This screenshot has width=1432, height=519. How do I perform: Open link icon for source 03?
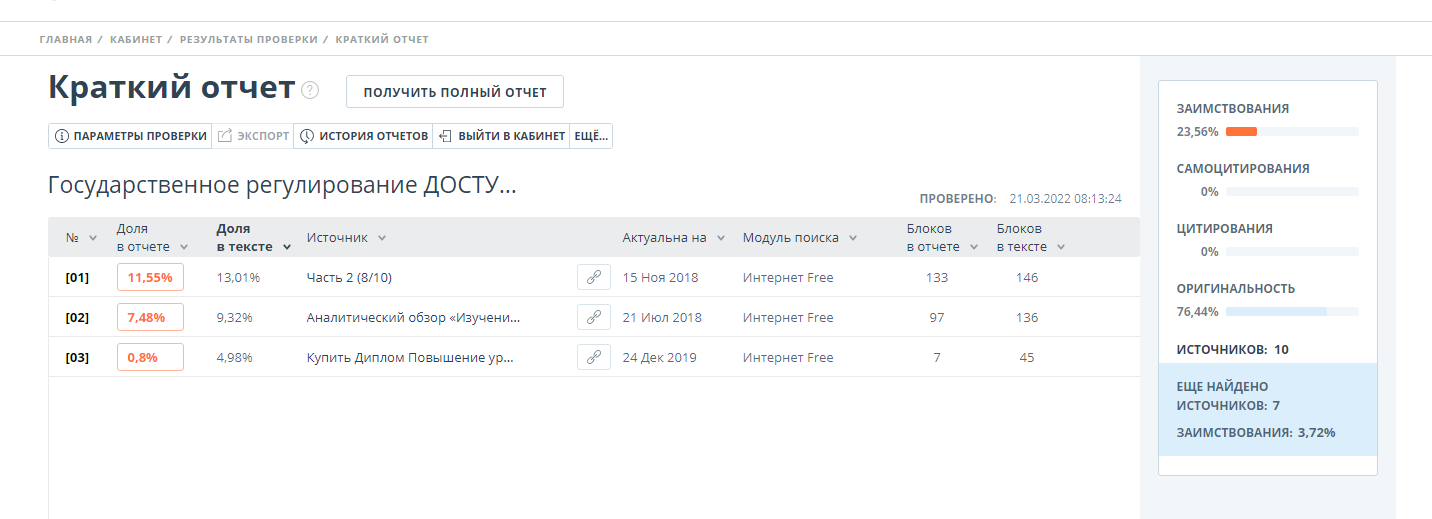coord(594,357)
